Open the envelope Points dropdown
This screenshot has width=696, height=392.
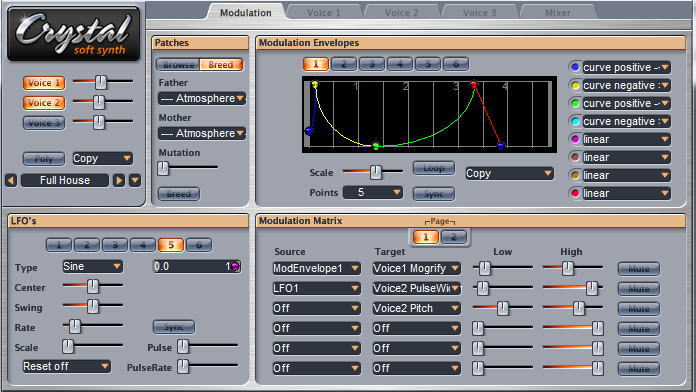tap(373, 193)
